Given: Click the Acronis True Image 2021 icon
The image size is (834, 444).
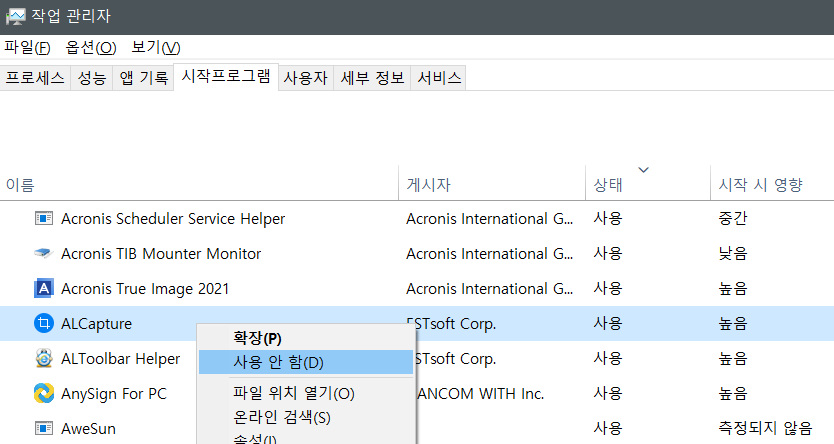Looking at the screenshot, I should click(x=44, y=288).
